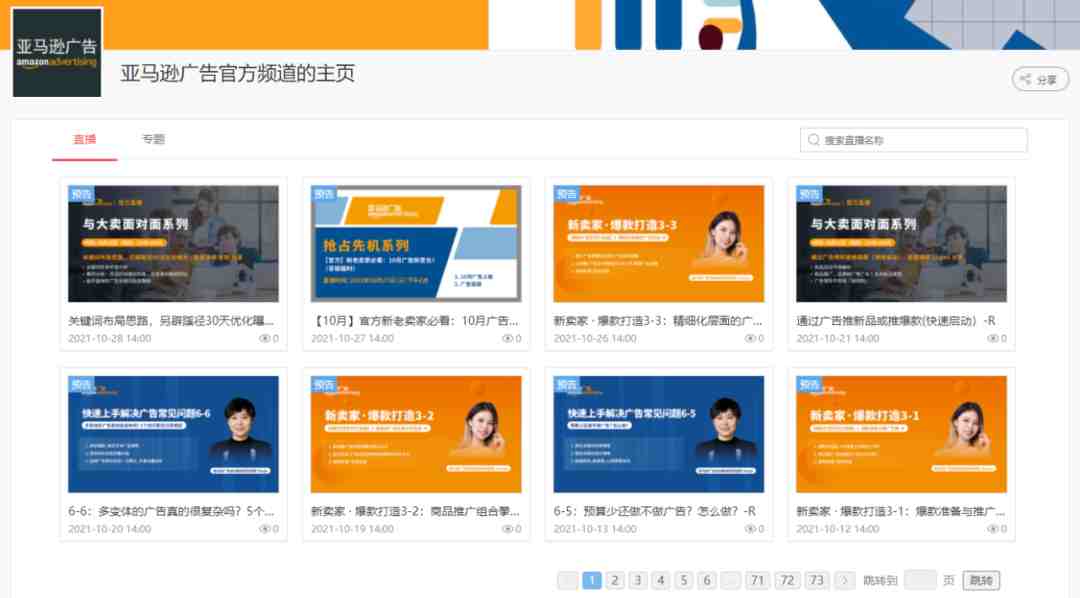Switch to the 直播 tab

coord(85,139)
